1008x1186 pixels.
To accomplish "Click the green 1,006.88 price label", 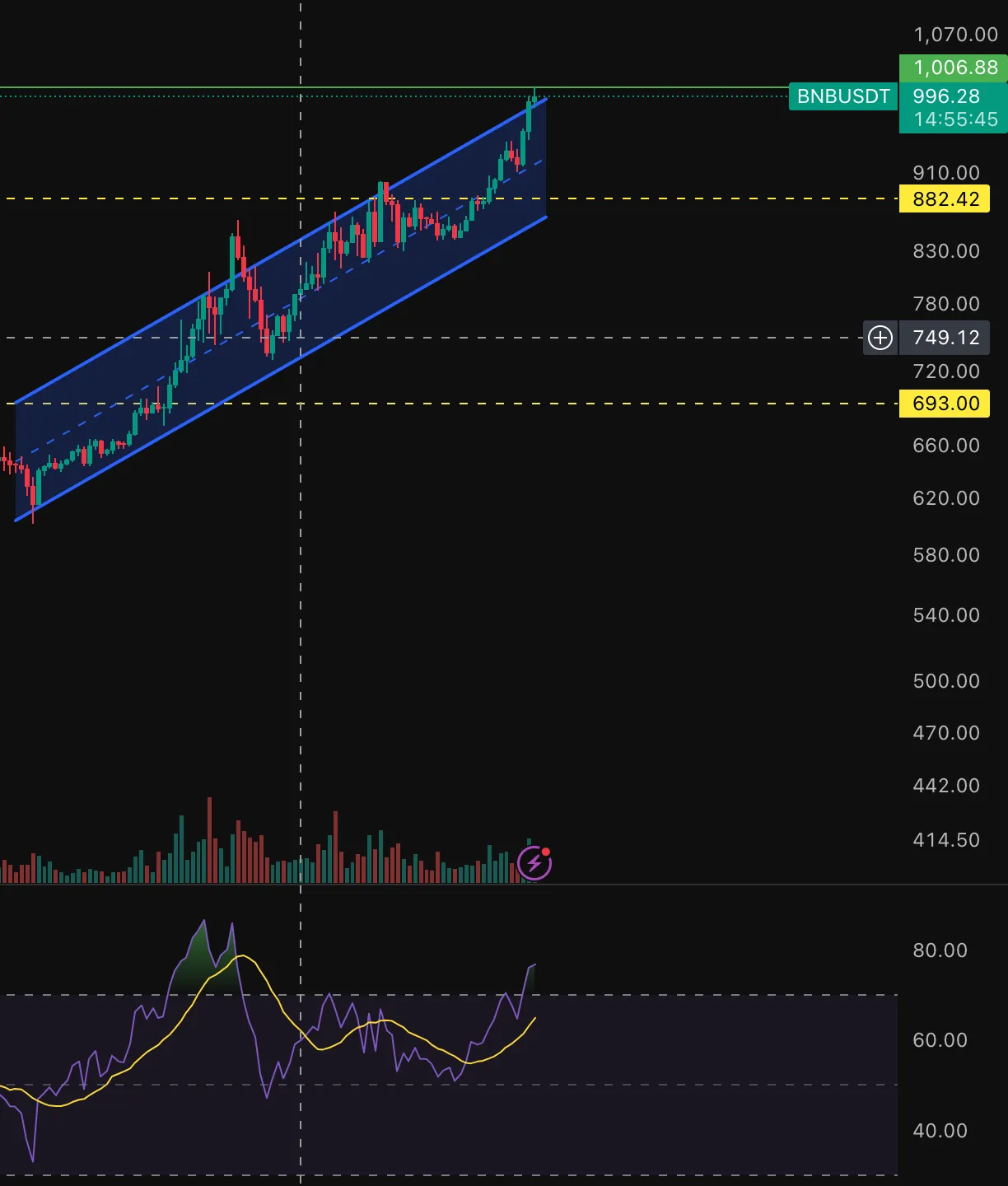I will [x=954, y=68].
